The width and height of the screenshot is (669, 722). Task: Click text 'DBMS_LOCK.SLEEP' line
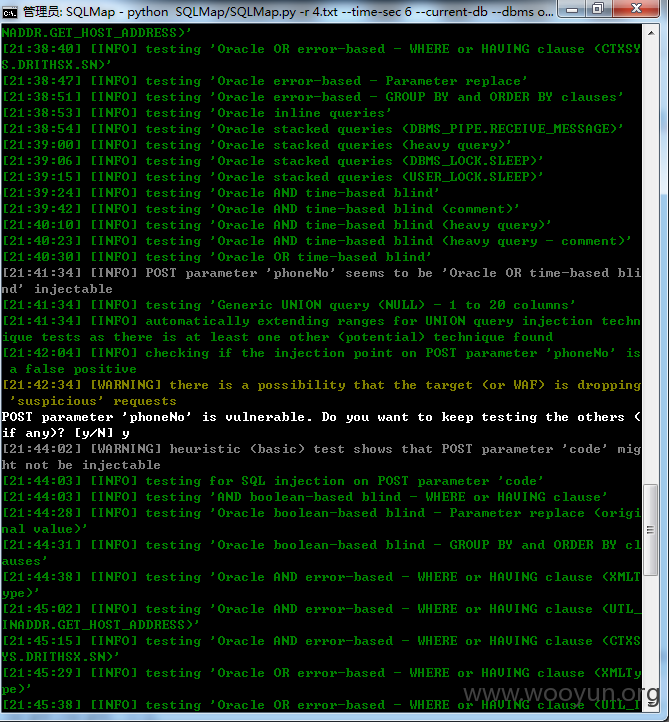tap(273, 161)
